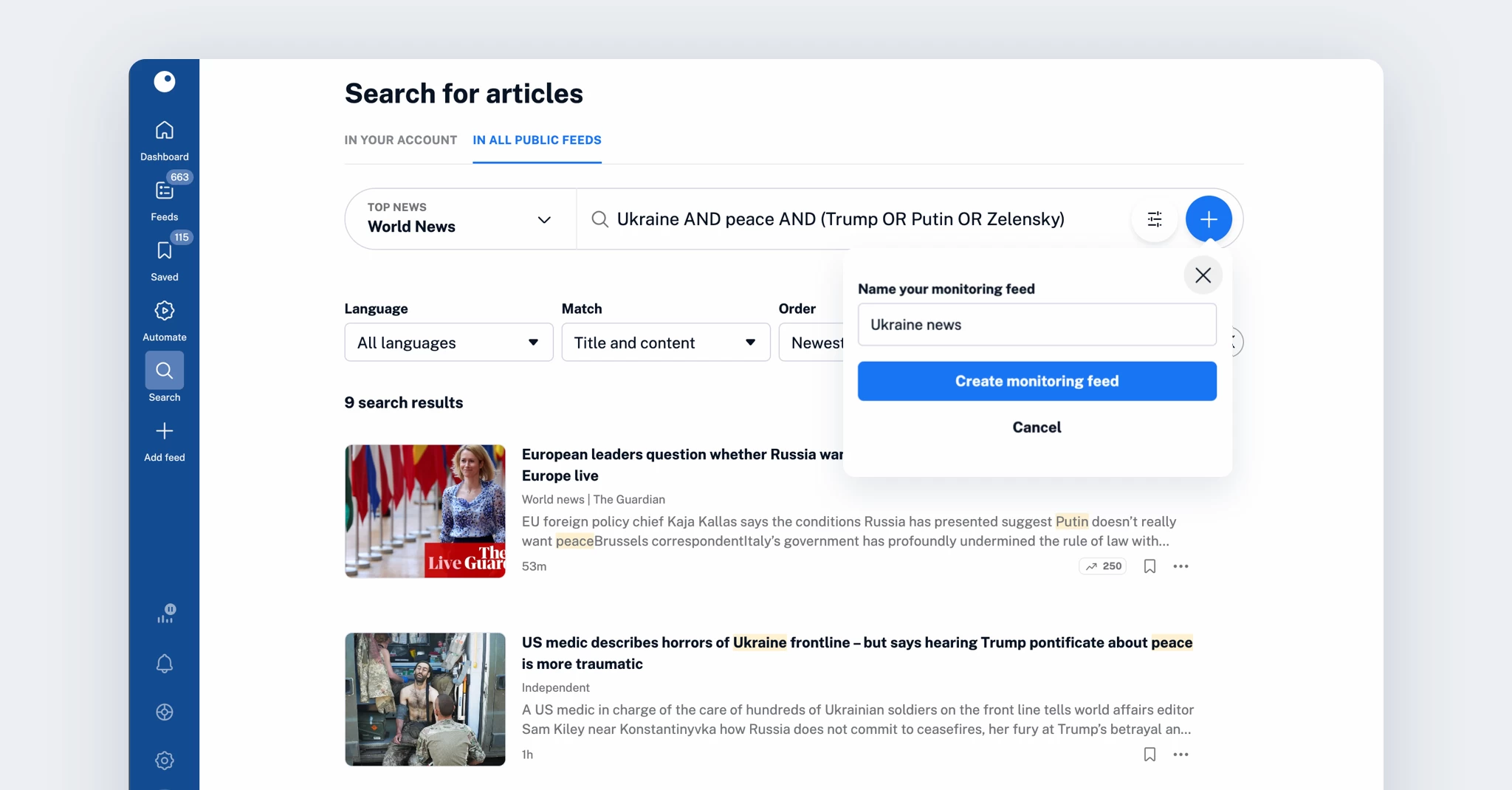Open the Dashboard from sidebar
The height and width of the screenshot is (790, 1512).
tap(164, 140)
